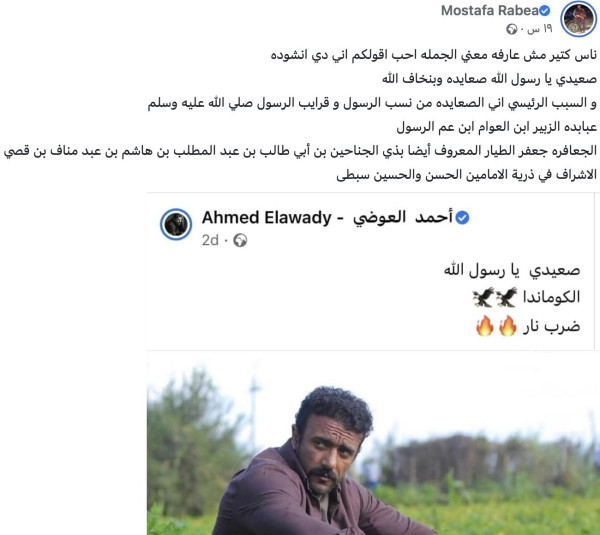Click the word الكوماندا in shared post
The image size is (600, 535).
tap(551, 297)
